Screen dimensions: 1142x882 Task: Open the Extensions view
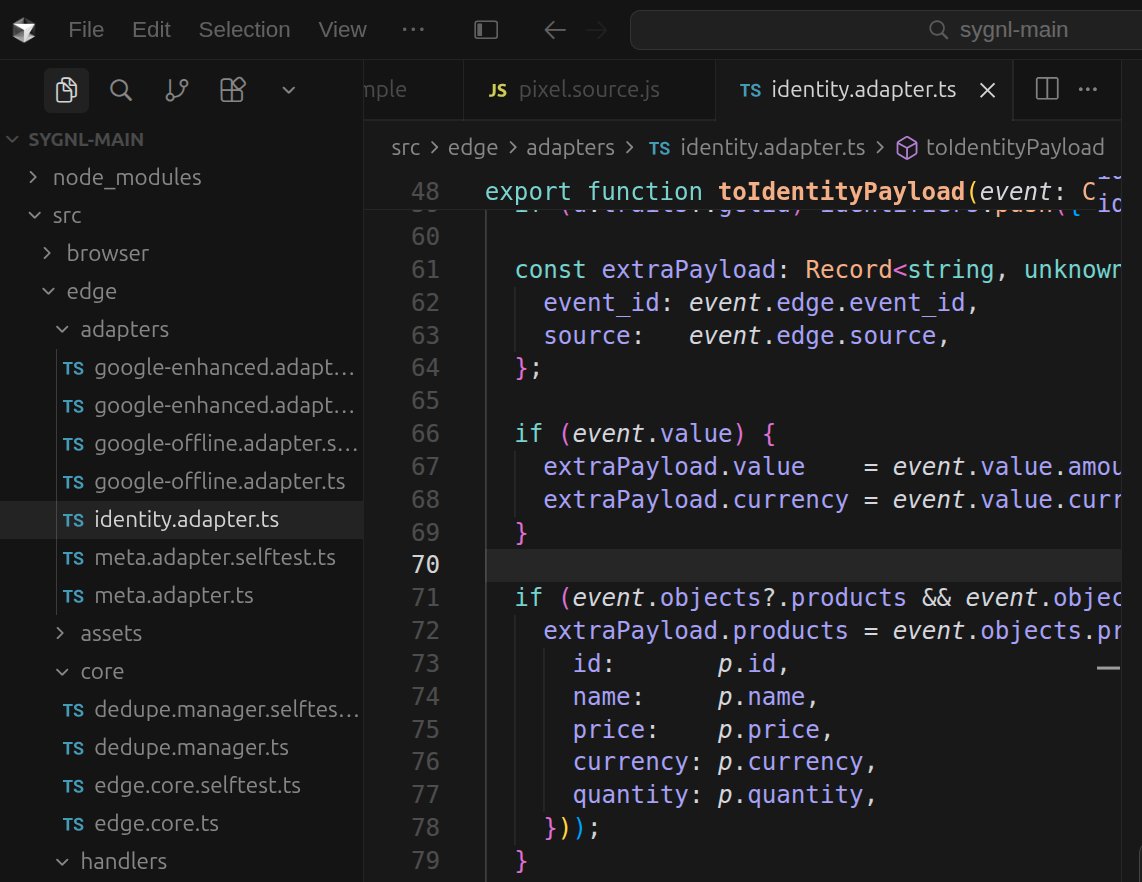point(232,90)
